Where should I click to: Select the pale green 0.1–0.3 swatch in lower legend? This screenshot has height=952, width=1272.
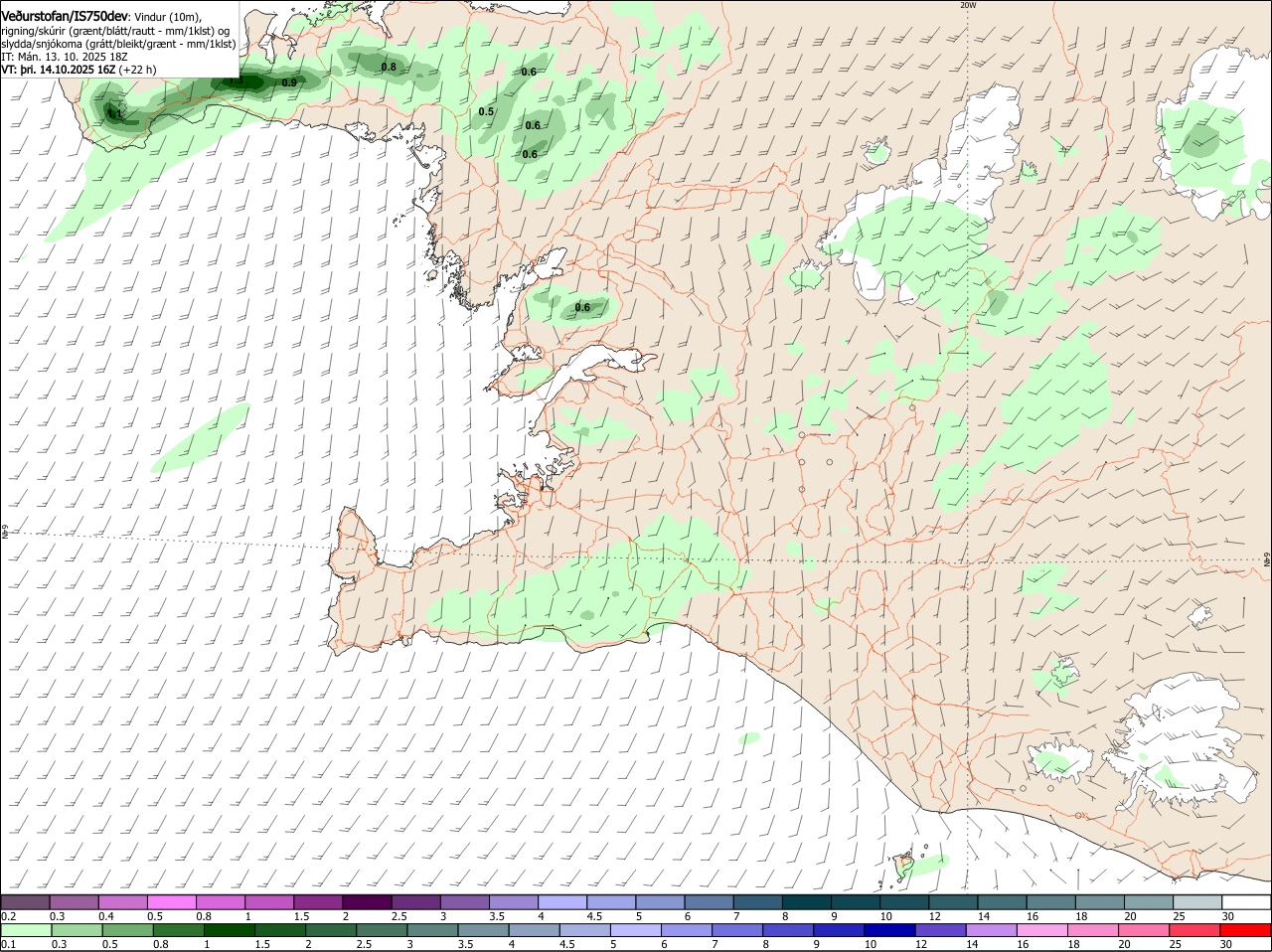pos(25,930)
